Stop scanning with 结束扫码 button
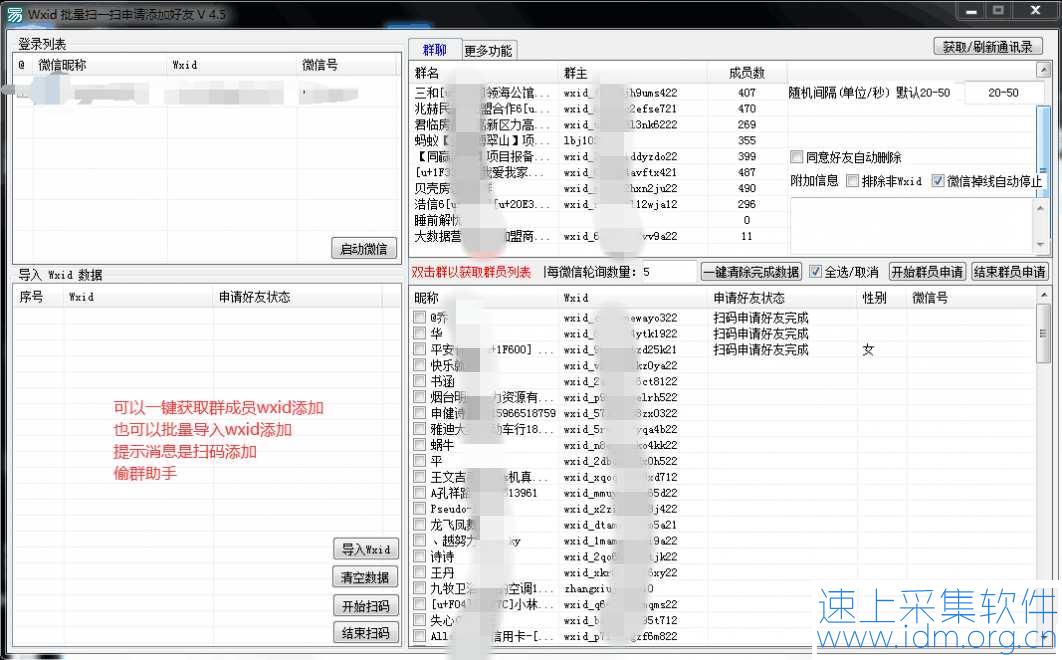 (x=366, y=633)
